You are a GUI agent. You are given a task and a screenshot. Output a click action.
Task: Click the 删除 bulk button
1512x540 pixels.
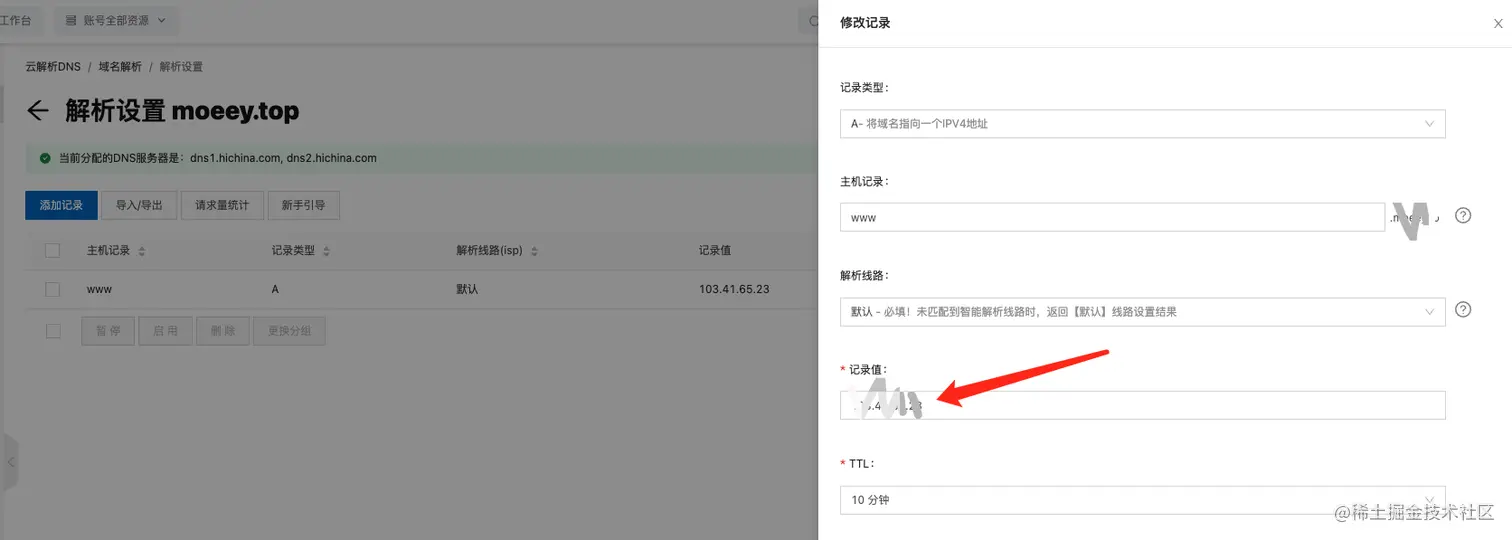pos(222,331)
